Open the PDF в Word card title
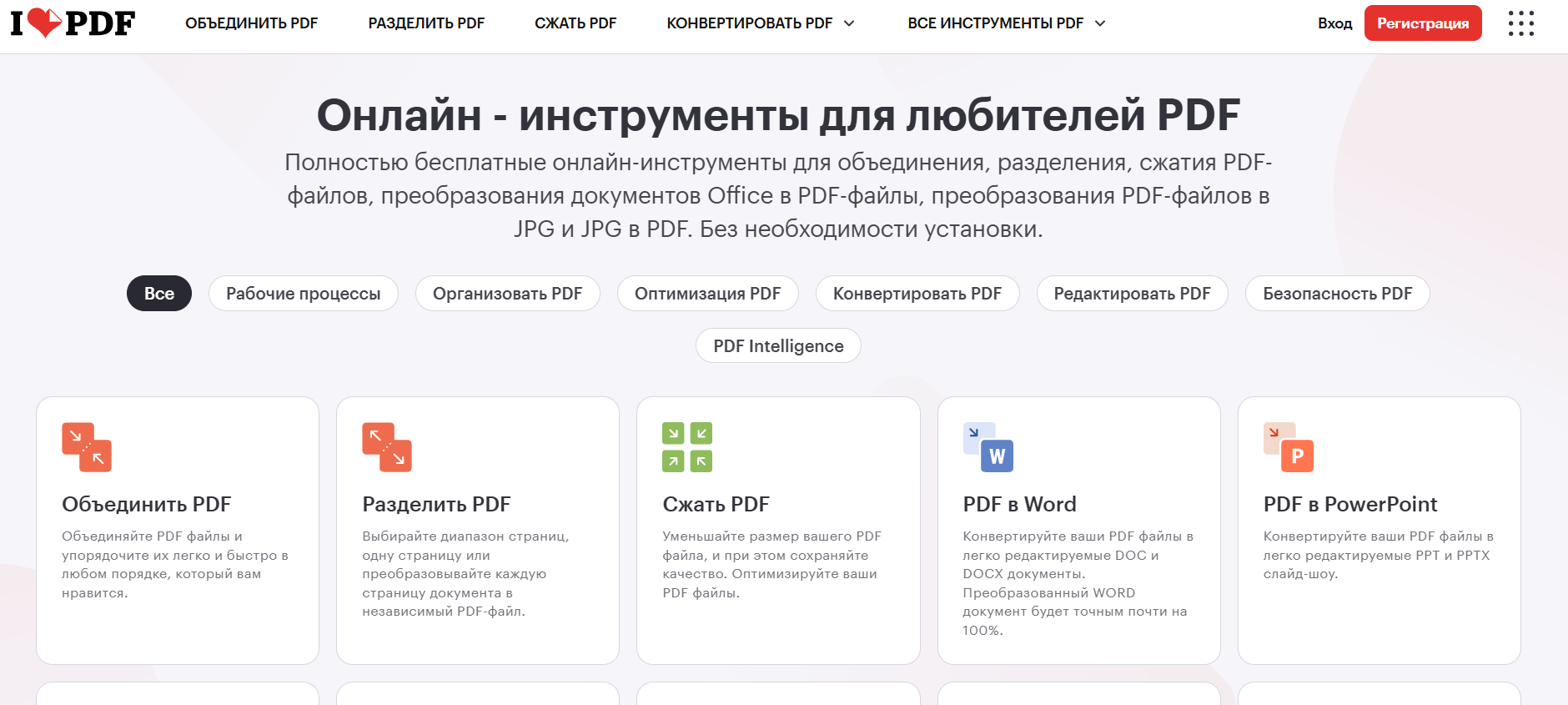1568x705 pixels. coord(1019,504)
